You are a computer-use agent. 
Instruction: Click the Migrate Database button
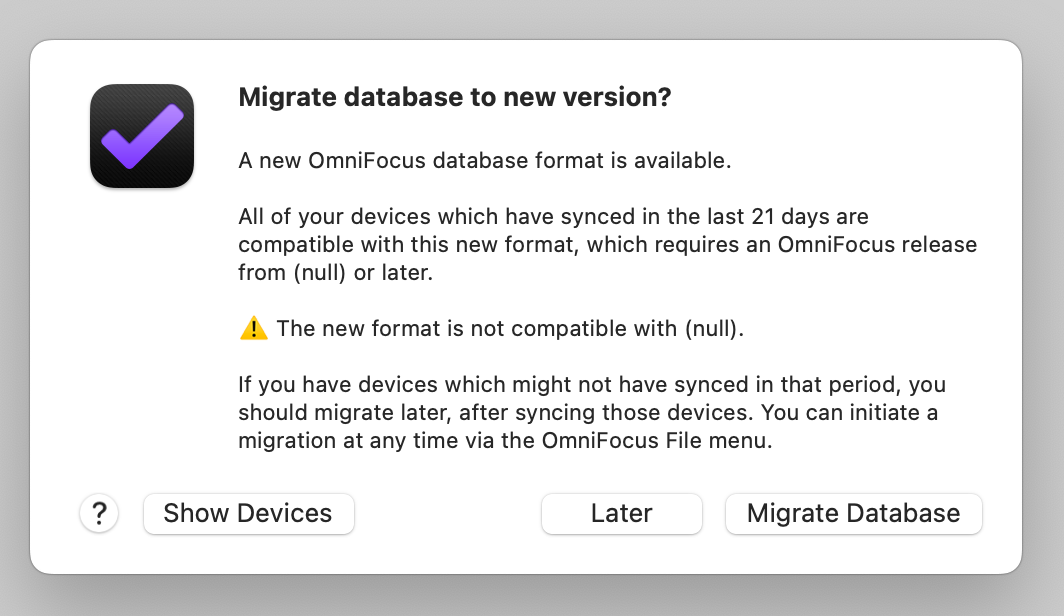[854, 514]
